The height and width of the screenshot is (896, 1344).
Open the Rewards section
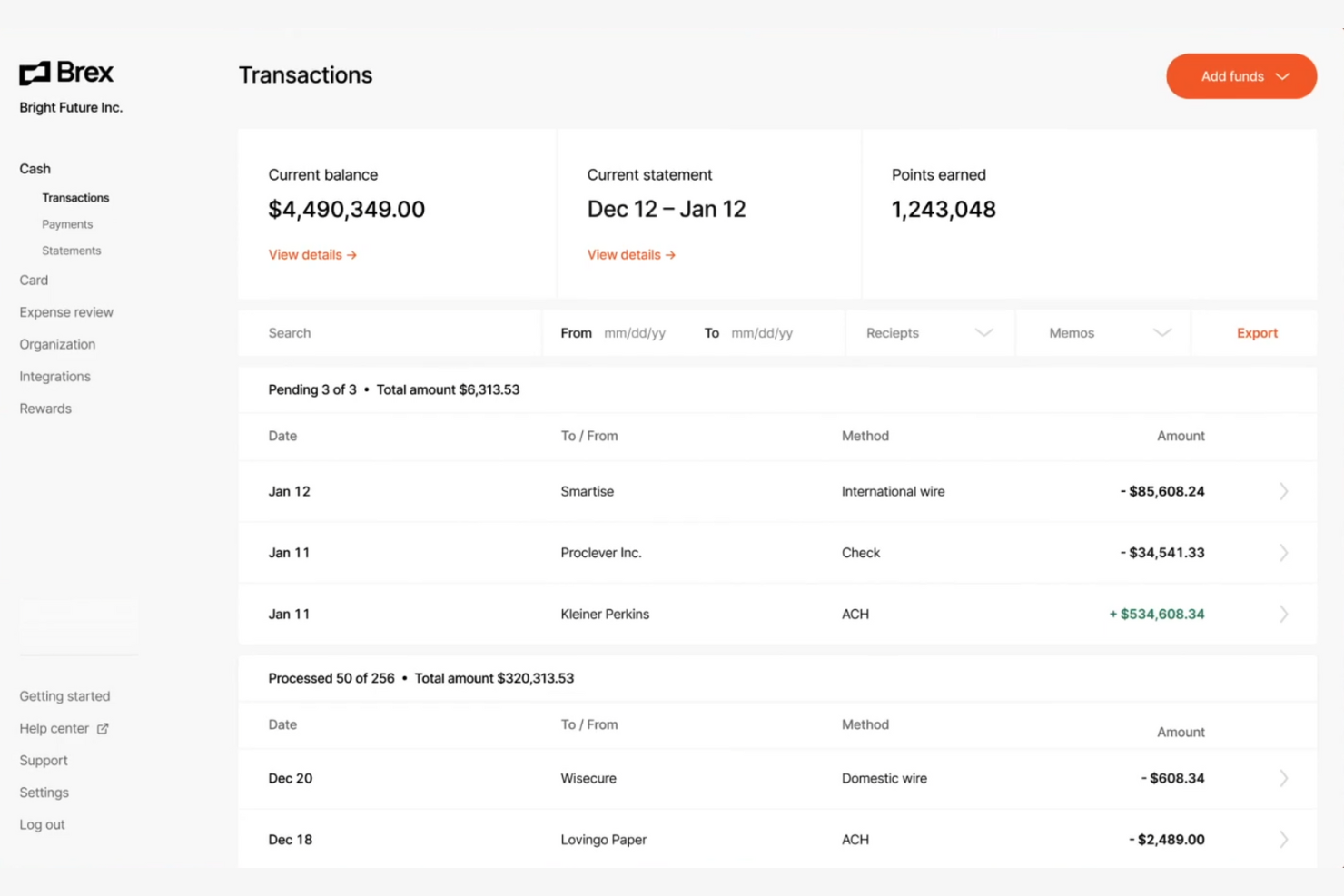tap(44, 408)
